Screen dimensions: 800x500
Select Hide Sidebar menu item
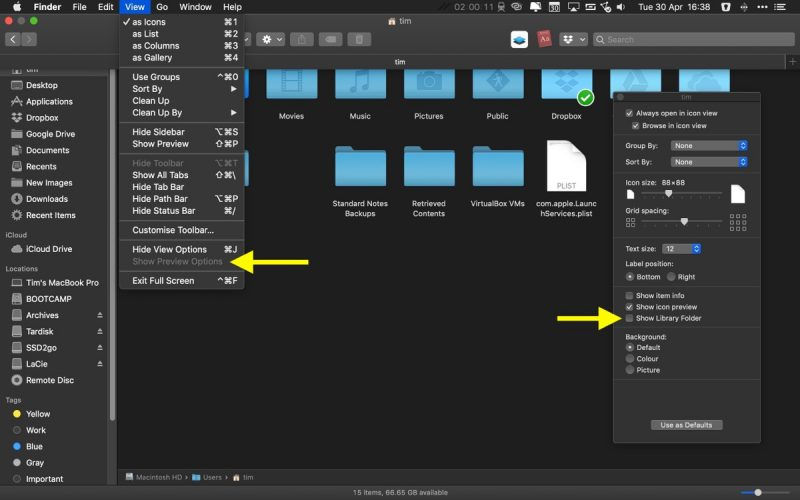pyautogui.click(x=182, y=132)
